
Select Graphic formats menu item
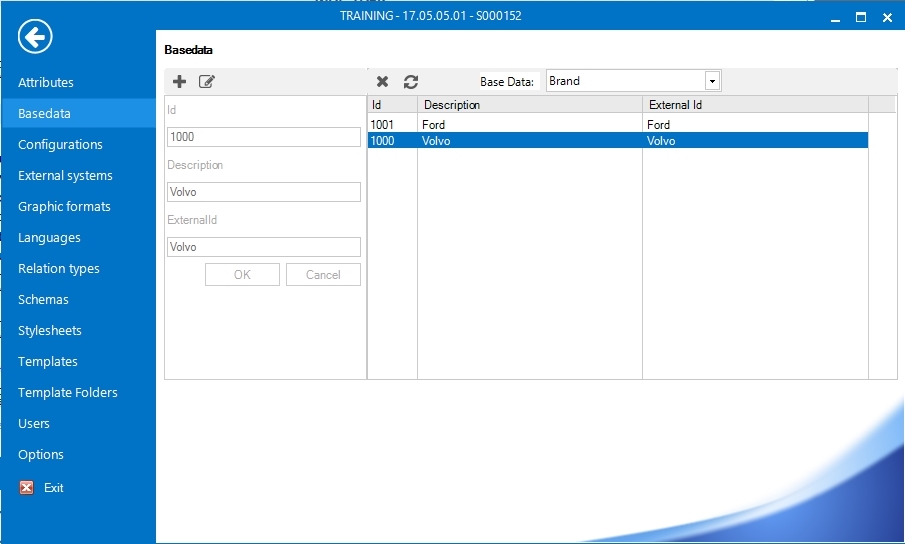(64, 207)
